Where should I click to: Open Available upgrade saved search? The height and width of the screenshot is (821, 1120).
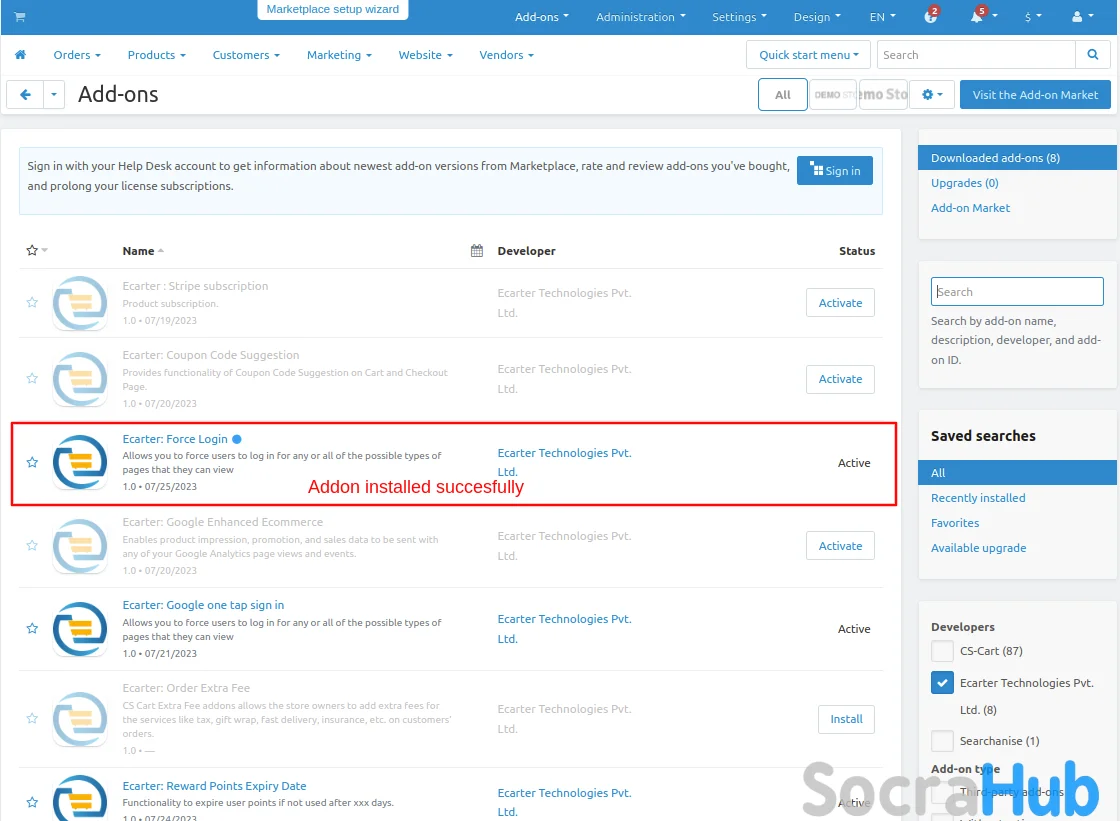(979, 548)
